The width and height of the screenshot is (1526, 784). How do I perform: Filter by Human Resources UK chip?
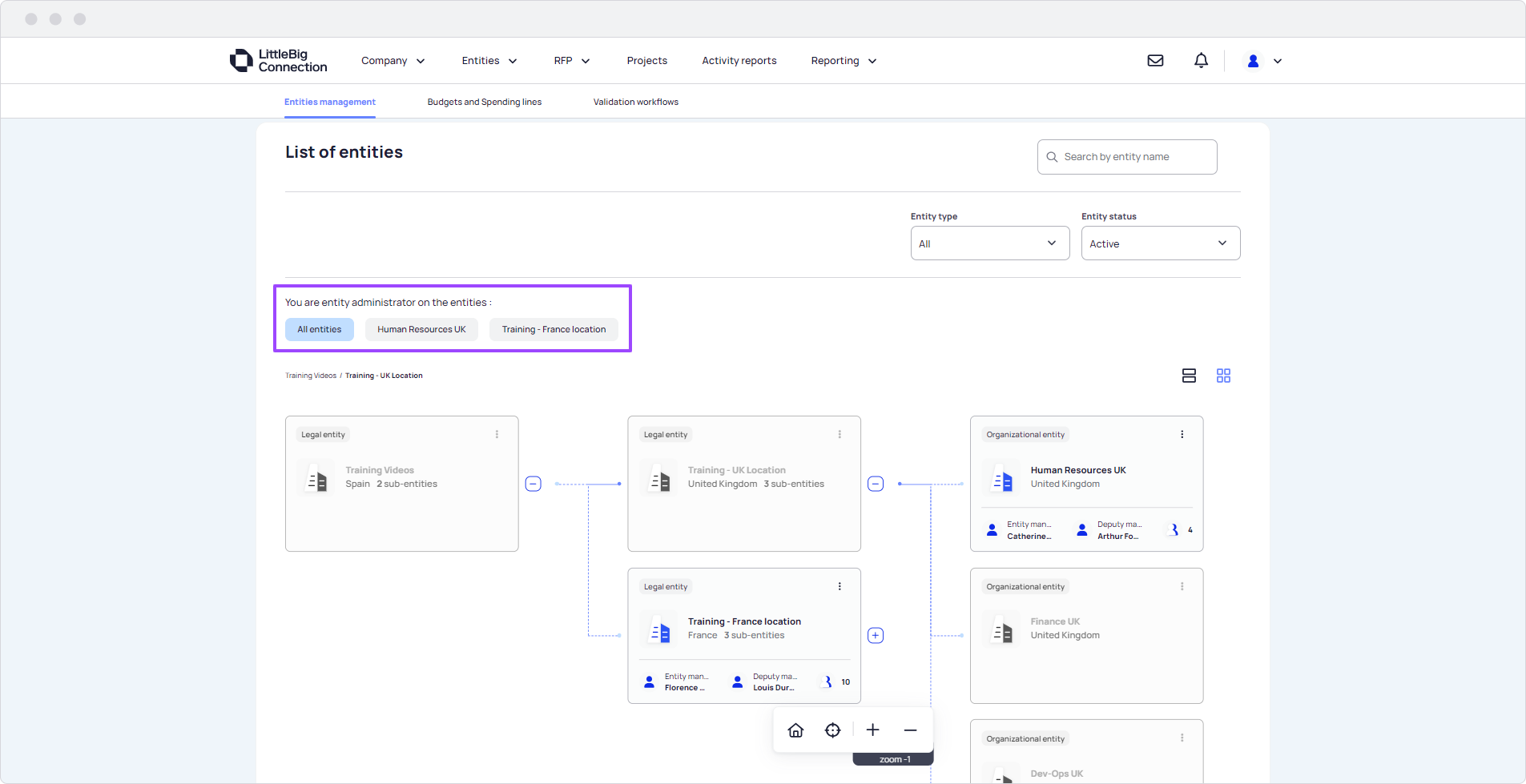(421, 329)
